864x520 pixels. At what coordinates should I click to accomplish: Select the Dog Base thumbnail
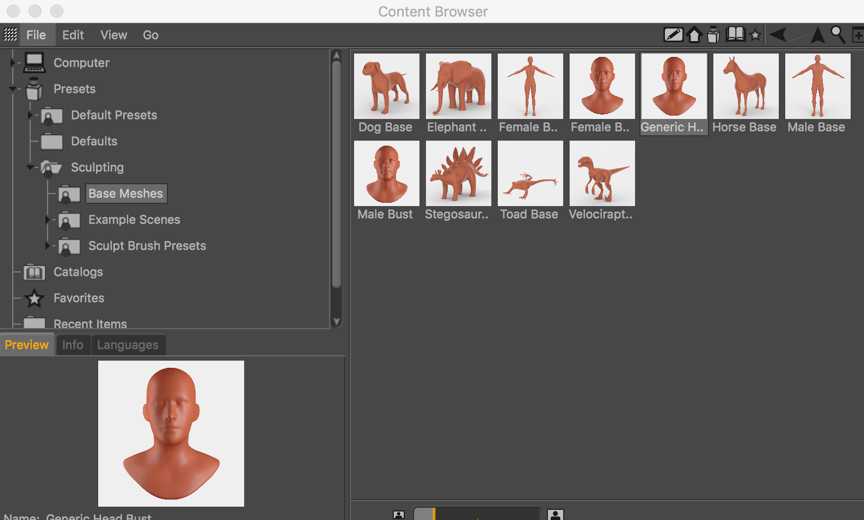click(386, 86)
